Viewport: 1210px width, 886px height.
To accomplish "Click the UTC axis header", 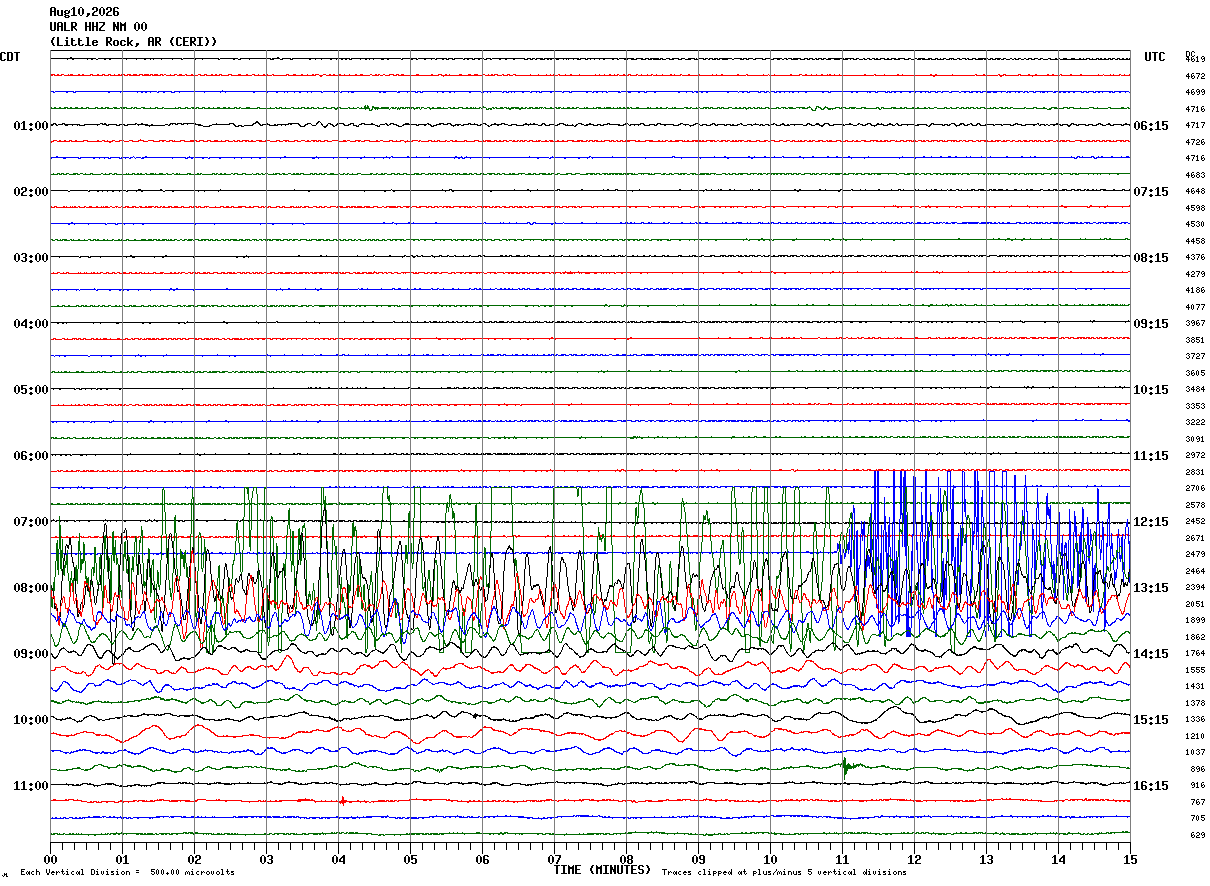I will (1155, 57).
